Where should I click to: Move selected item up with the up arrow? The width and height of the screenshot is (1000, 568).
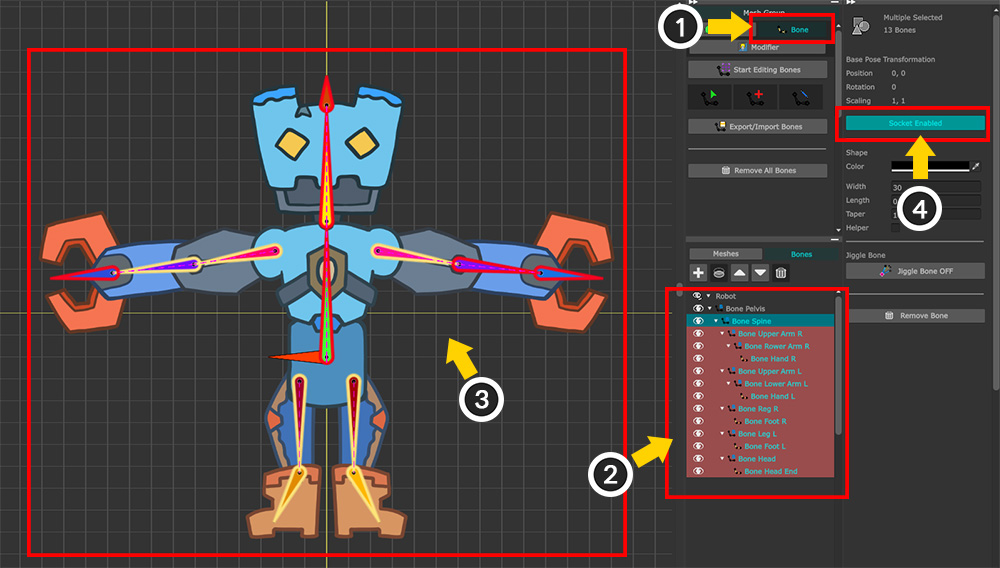tap(740, 273)
